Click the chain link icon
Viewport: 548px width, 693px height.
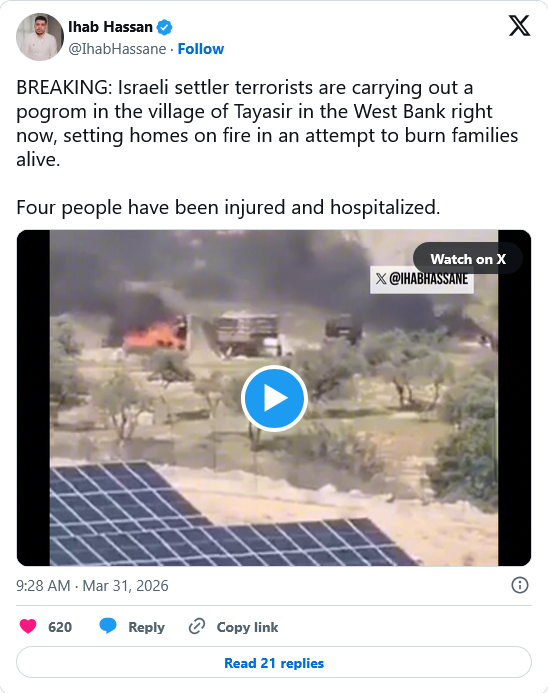[x=197, y=627]
